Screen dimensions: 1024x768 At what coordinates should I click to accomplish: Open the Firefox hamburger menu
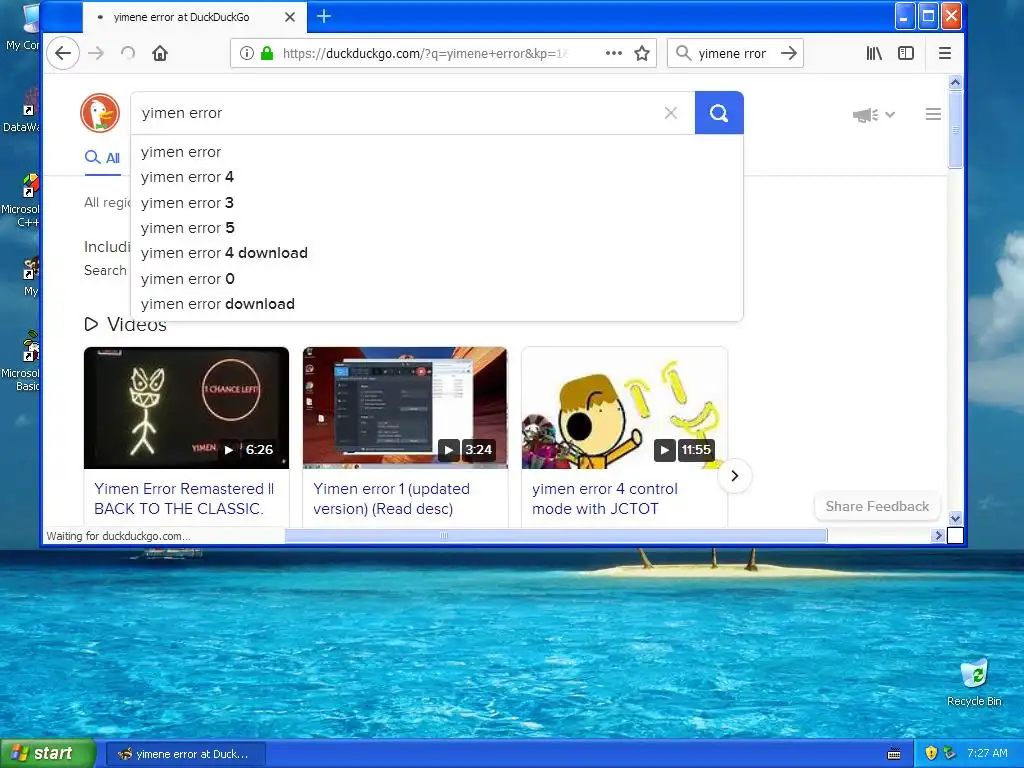(x=944, y=54)
